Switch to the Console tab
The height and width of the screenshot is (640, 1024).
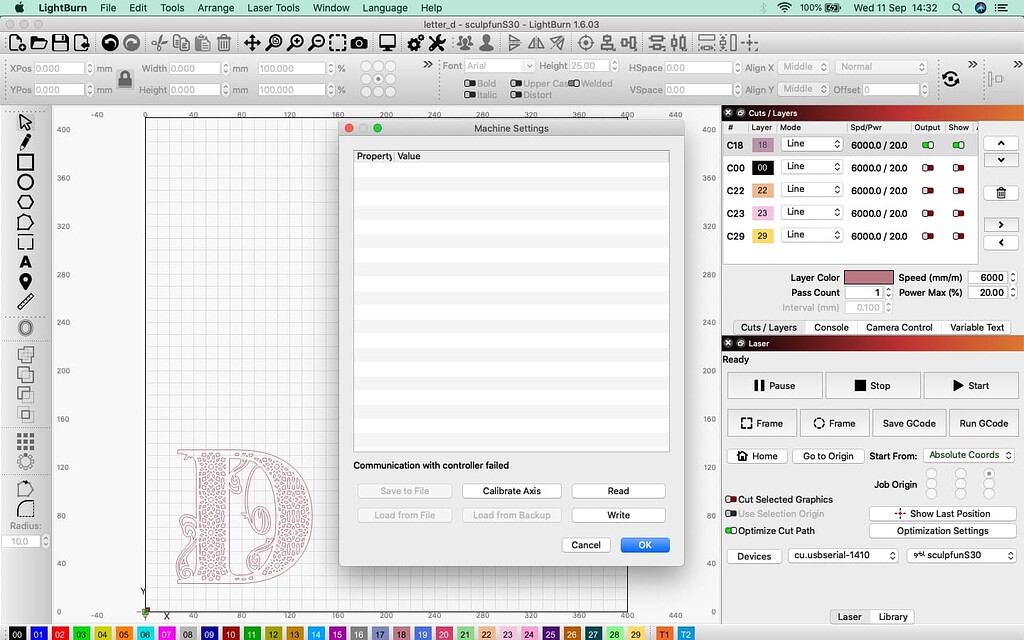point(831,327)
